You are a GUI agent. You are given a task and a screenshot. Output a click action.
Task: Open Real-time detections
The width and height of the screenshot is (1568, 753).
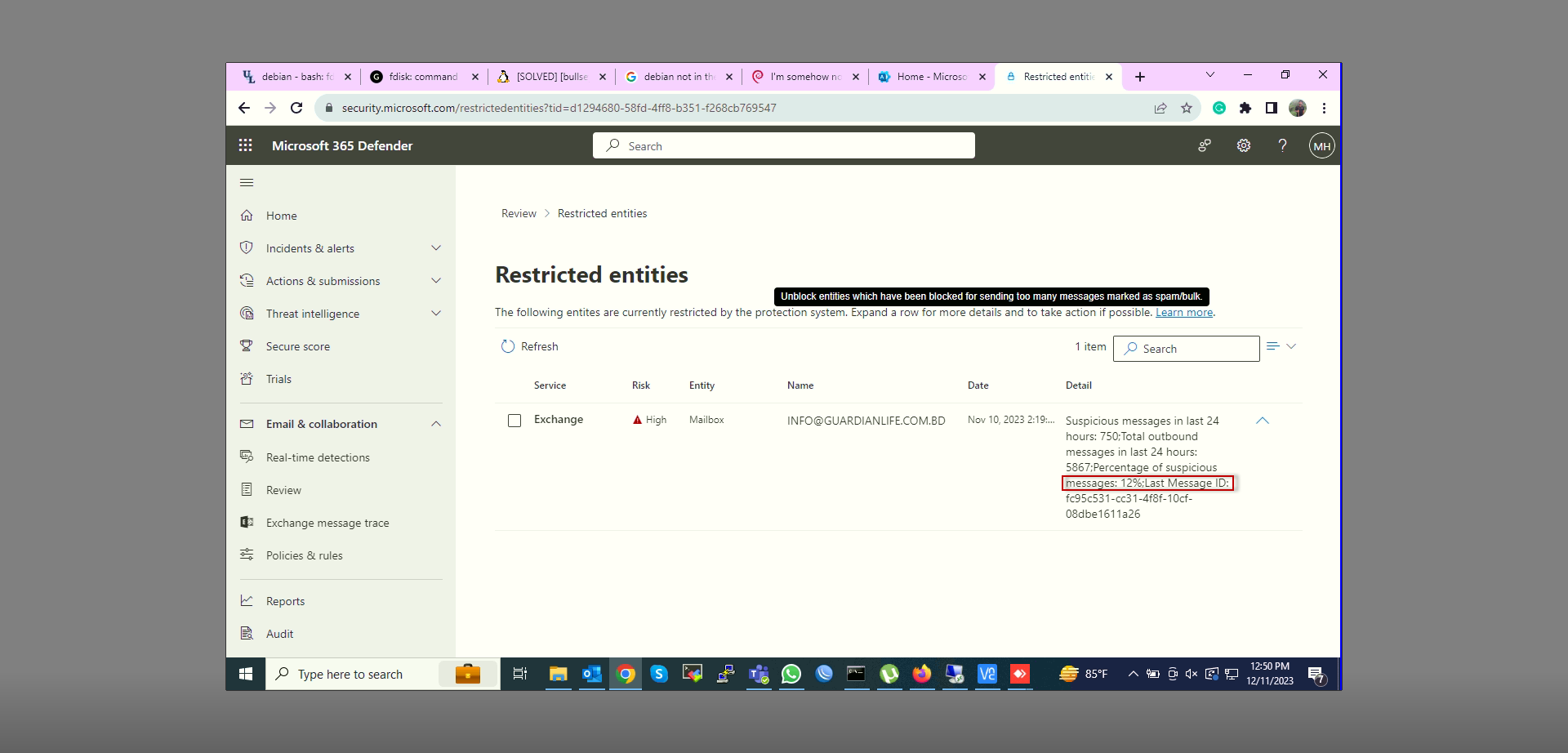[316, 457]
